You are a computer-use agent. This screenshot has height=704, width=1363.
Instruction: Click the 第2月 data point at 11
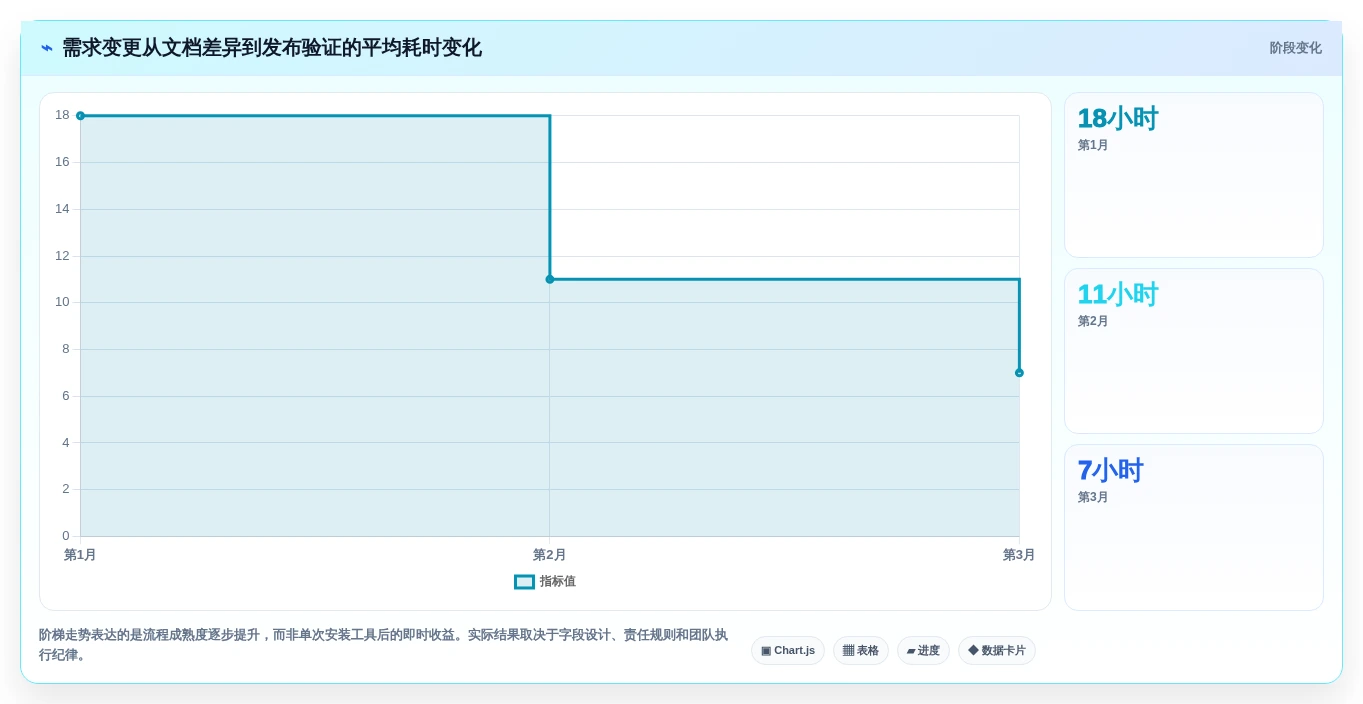coord(550,279)
